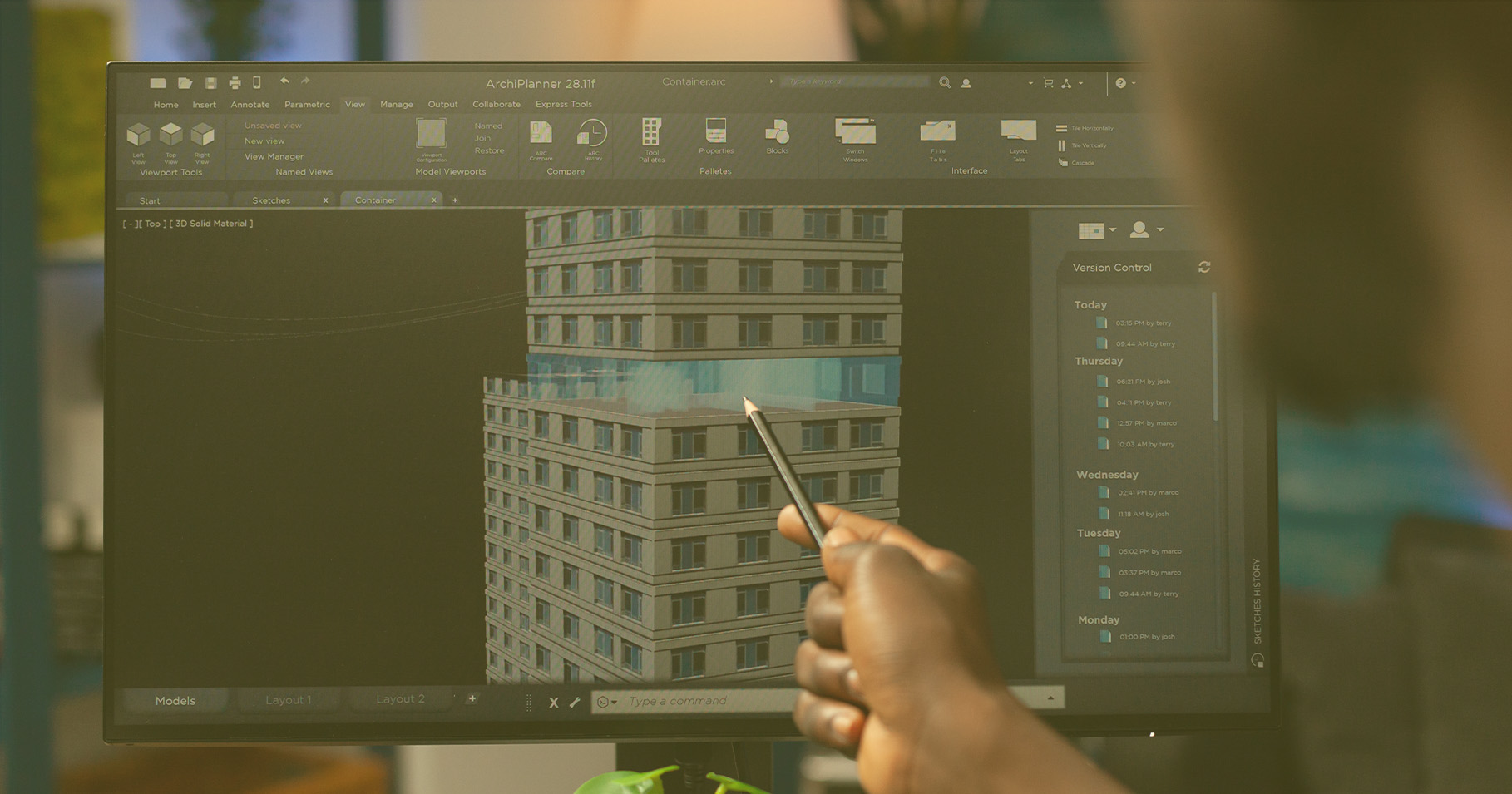The width and height of the screenshot is (1512, 794).
Task: Open the Help dropdown arrow
Action: tap(1134, 83)
